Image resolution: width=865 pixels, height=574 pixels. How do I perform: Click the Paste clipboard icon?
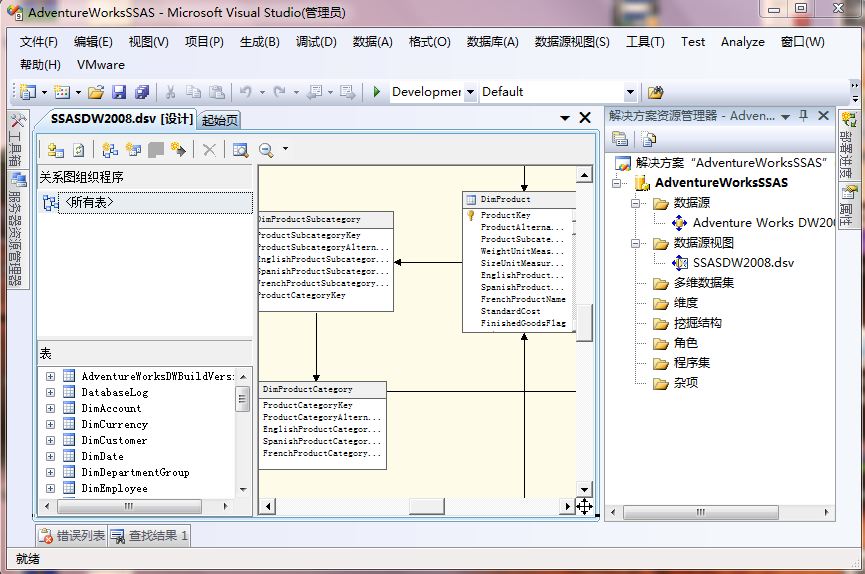(217, 92)
